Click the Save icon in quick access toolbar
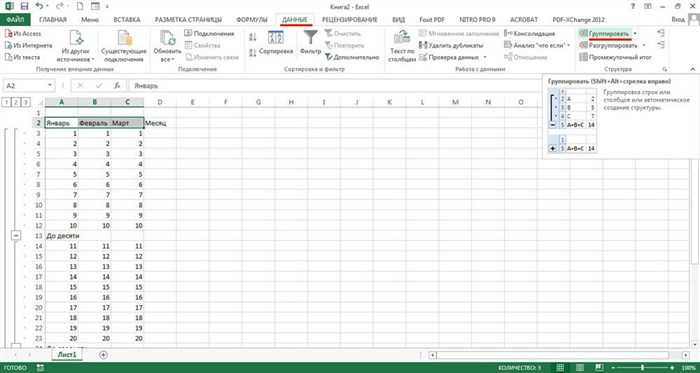This screenshot has height=373, width=700. (x=24, y=6)
